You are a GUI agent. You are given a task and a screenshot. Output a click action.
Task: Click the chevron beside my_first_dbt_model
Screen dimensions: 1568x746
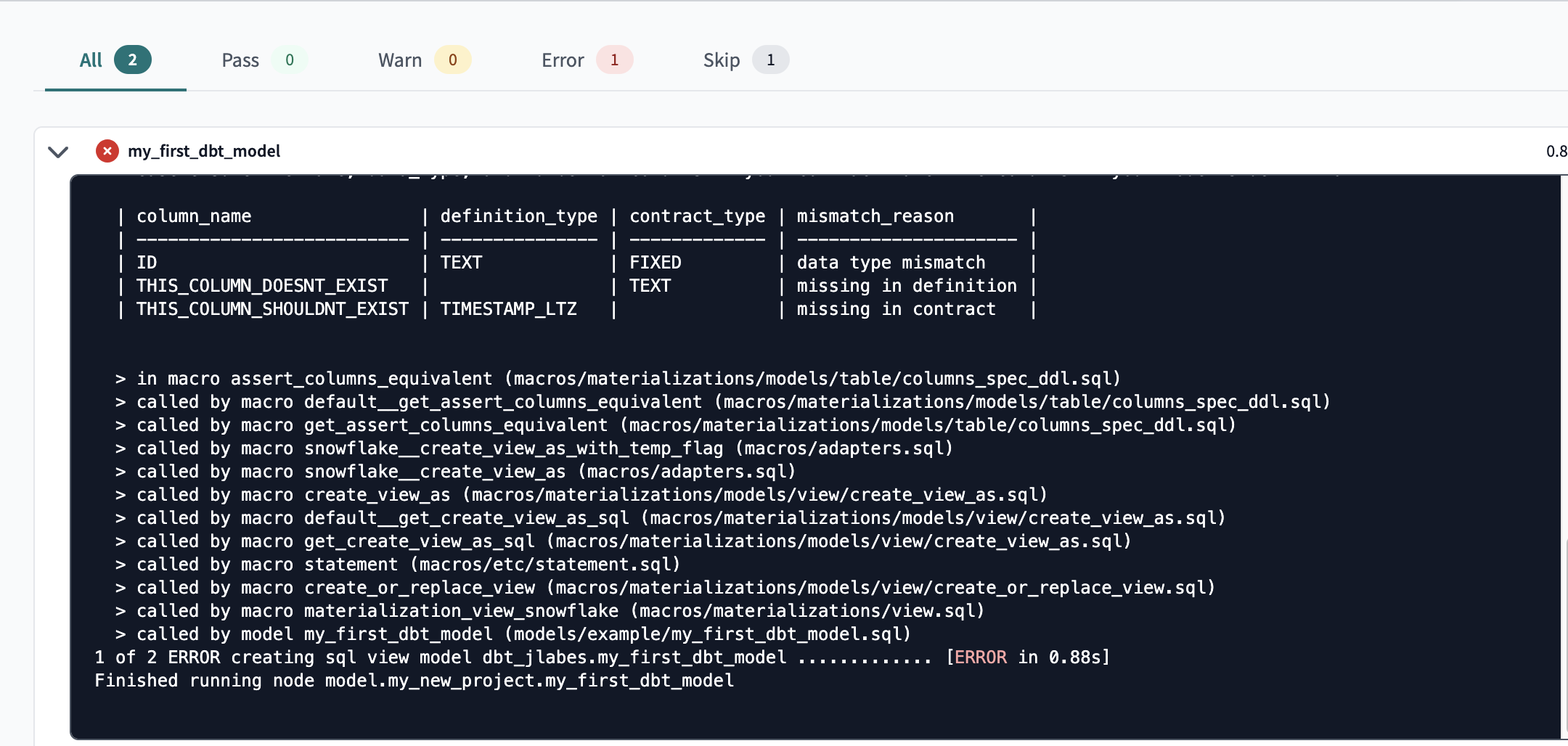point(58,152)
